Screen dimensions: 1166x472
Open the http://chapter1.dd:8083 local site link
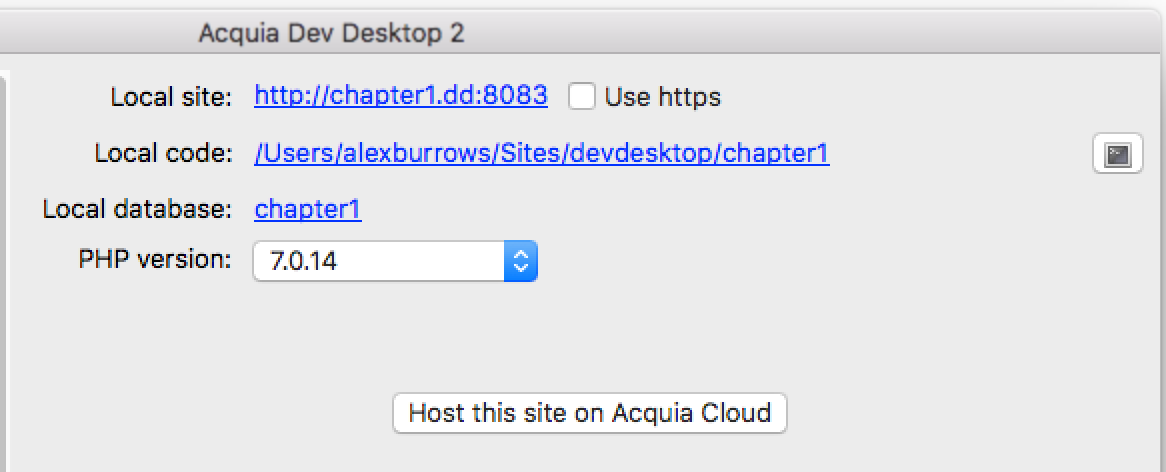(x=401, y=95)
